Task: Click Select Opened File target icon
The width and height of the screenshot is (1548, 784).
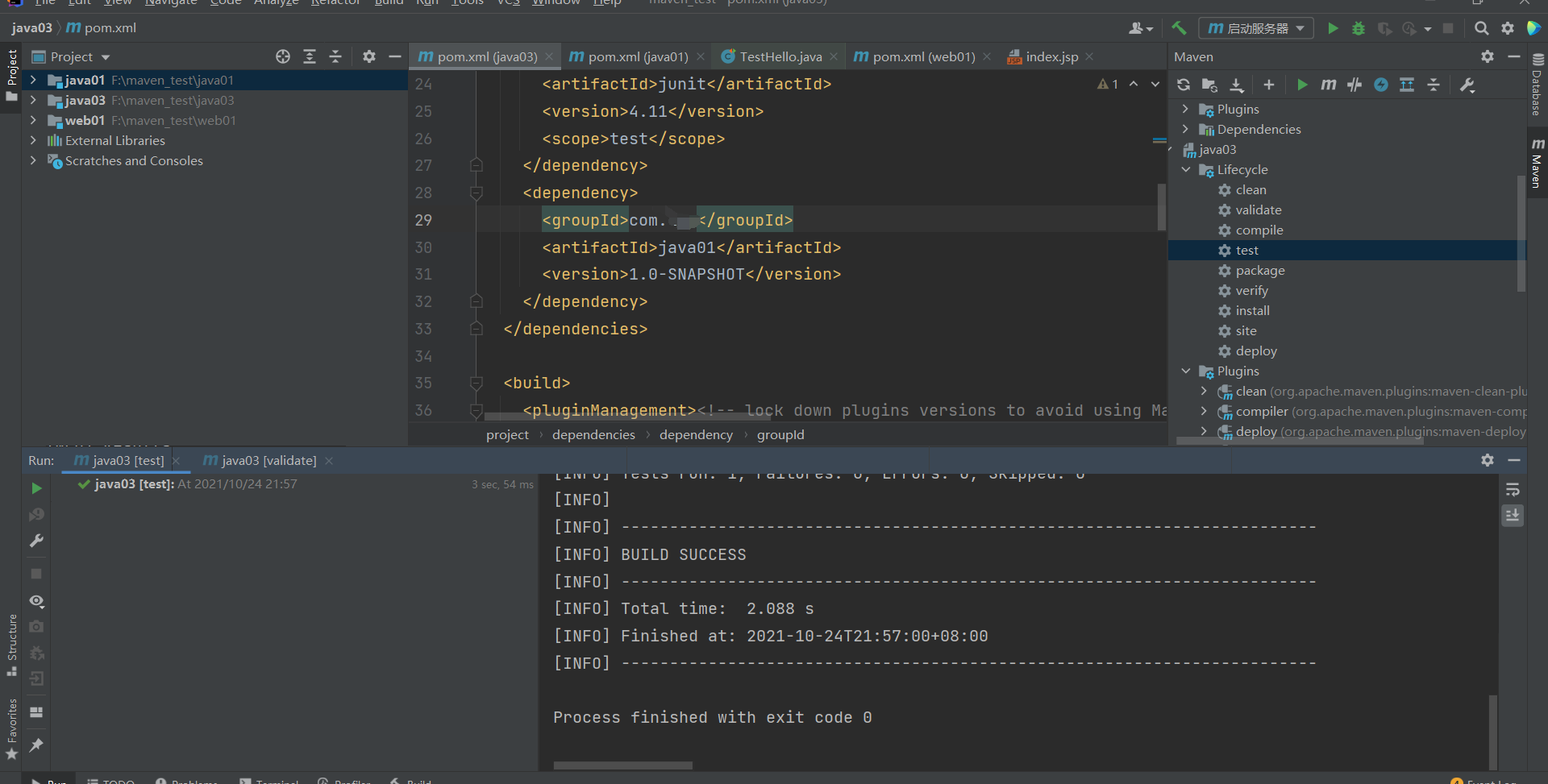Action: tap(283, 56)
